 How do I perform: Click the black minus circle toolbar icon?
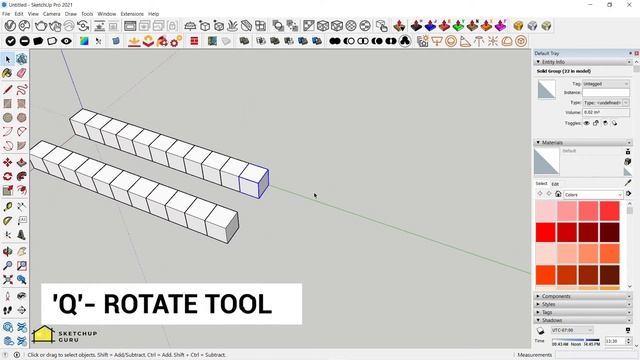coord(24,41)
